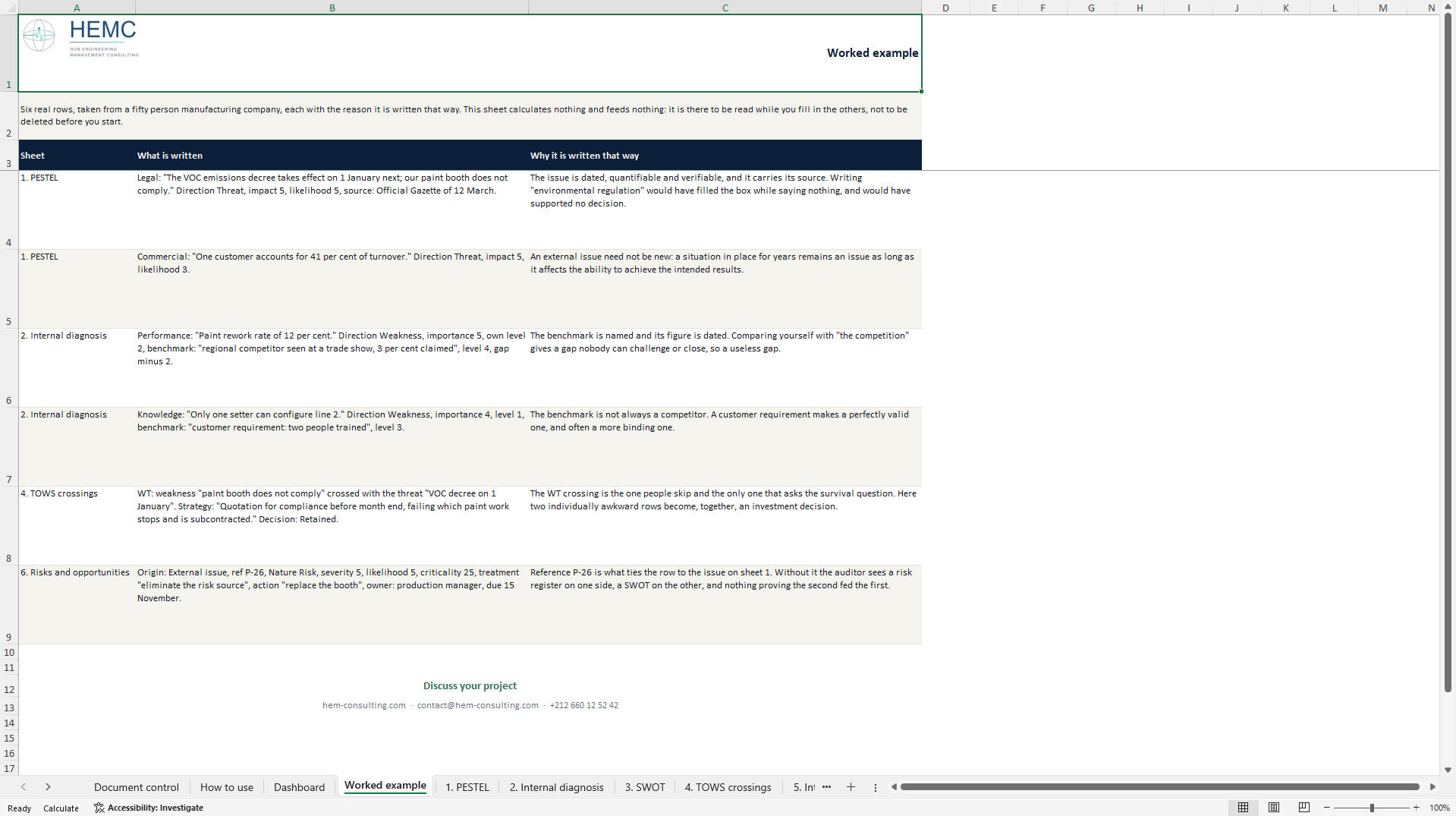The width and height of the screenshot is (1456, 816).
Task: Select the Worked example sheet tab
Action: pyautogui.click(x=385, y=786)
